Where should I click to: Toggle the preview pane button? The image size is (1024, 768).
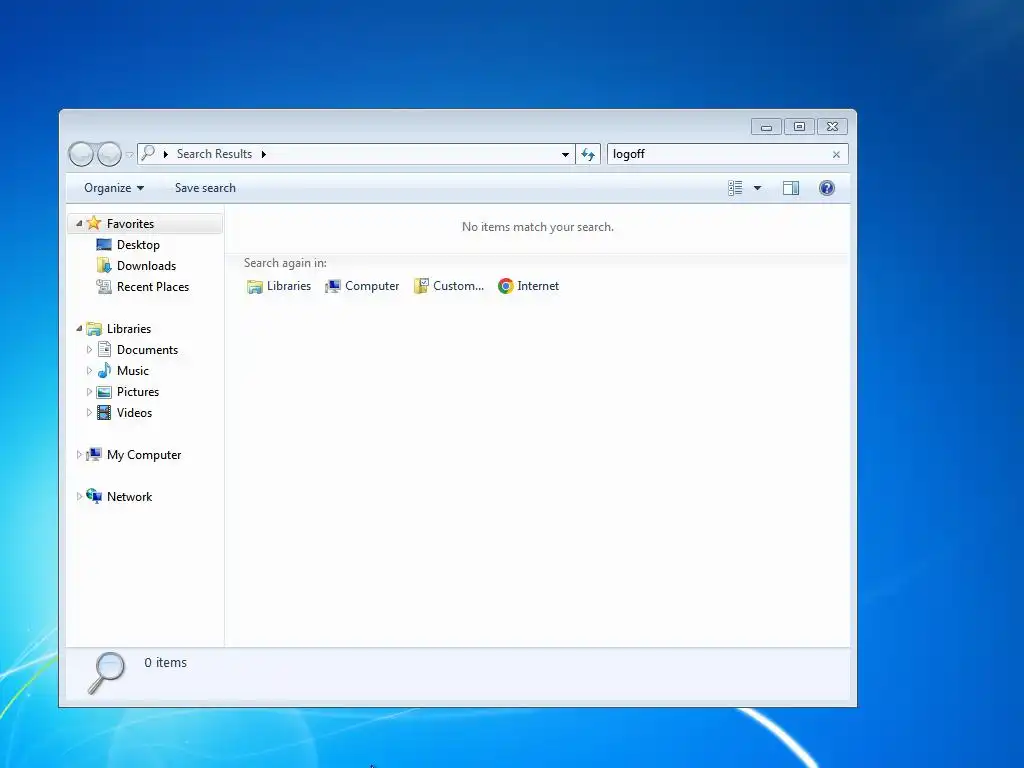(791, 188)
